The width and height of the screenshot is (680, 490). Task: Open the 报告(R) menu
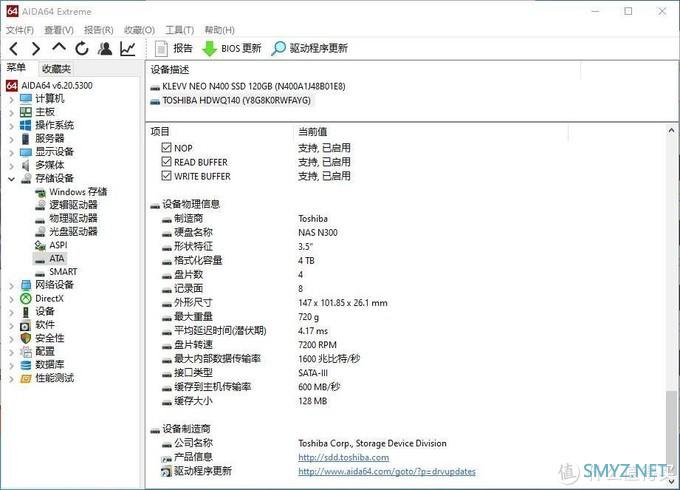(x=98, y=30)
